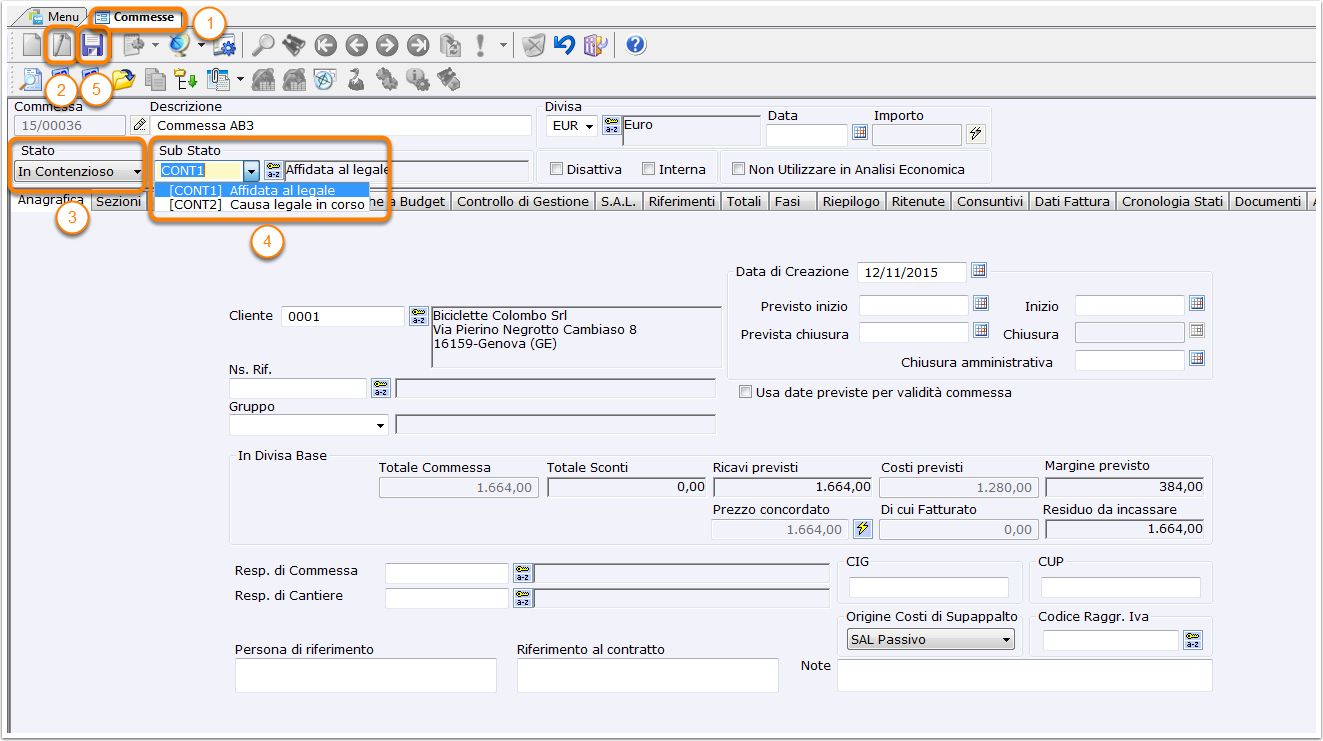Go to the last record arrow
Viewport: 1323px width, 741px height.
coord(418,45)
